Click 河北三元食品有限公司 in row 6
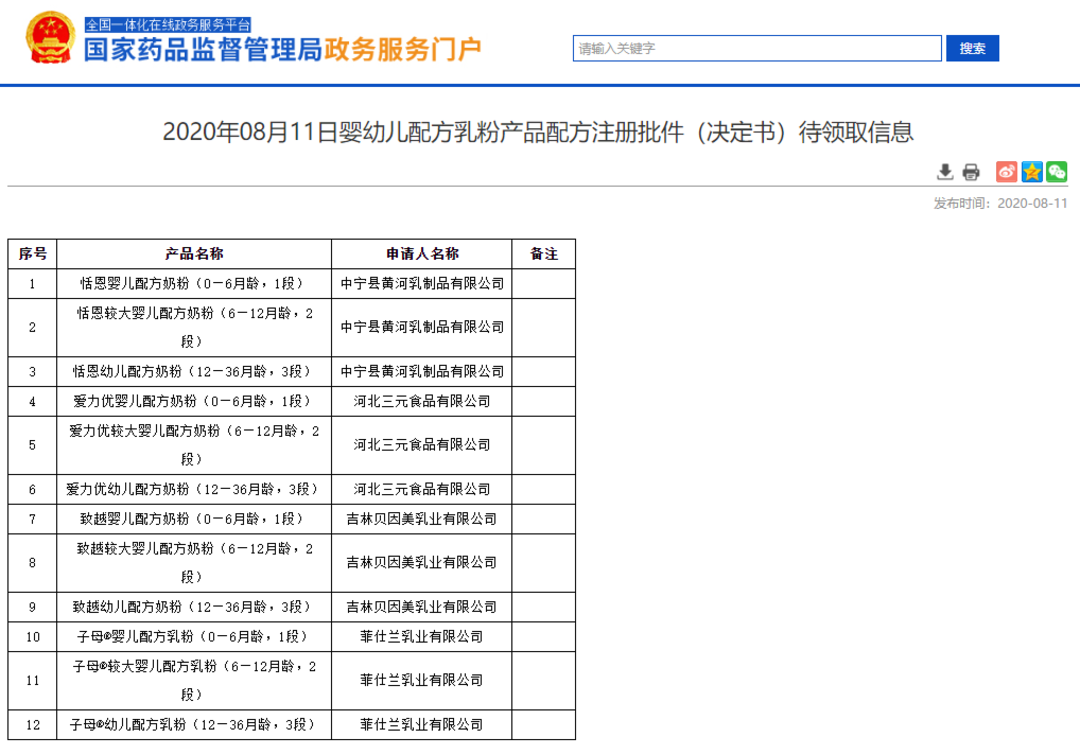Screen dimensions: 1080x755 [x=422, y=490]
